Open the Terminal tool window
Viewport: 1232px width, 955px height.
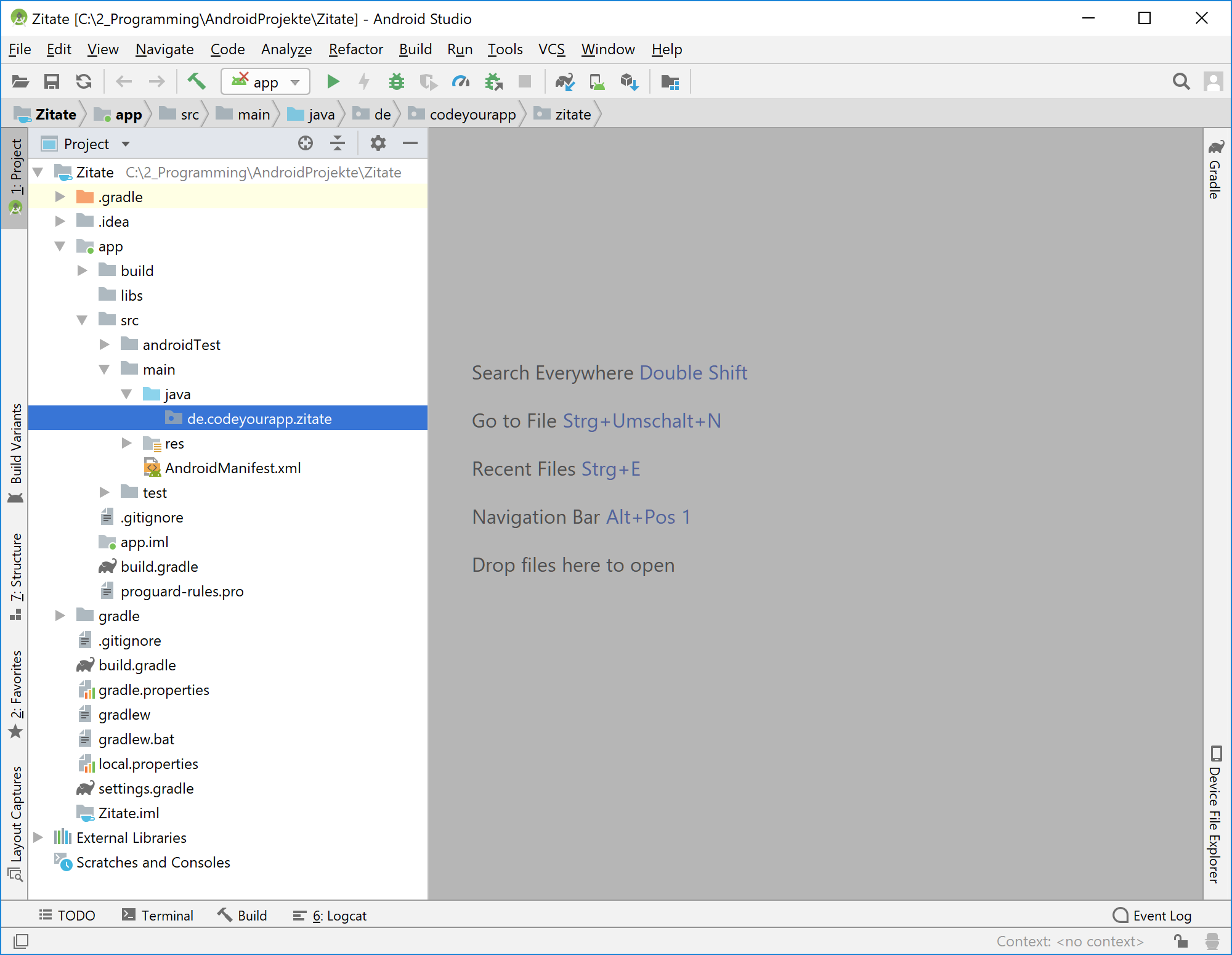coord(158,916)
